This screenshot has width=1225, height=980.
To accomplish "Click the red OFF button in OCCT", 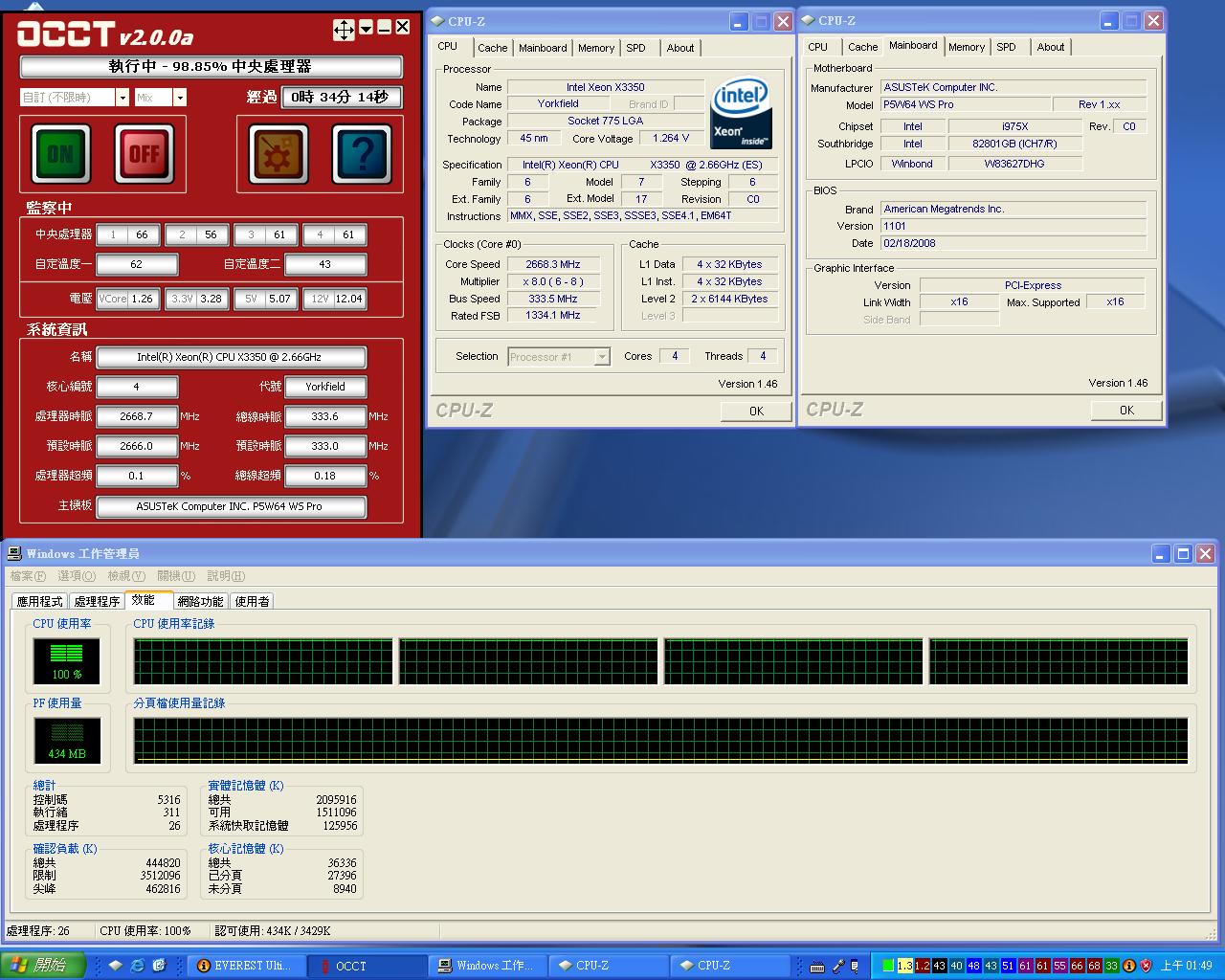I will (144, 153).
